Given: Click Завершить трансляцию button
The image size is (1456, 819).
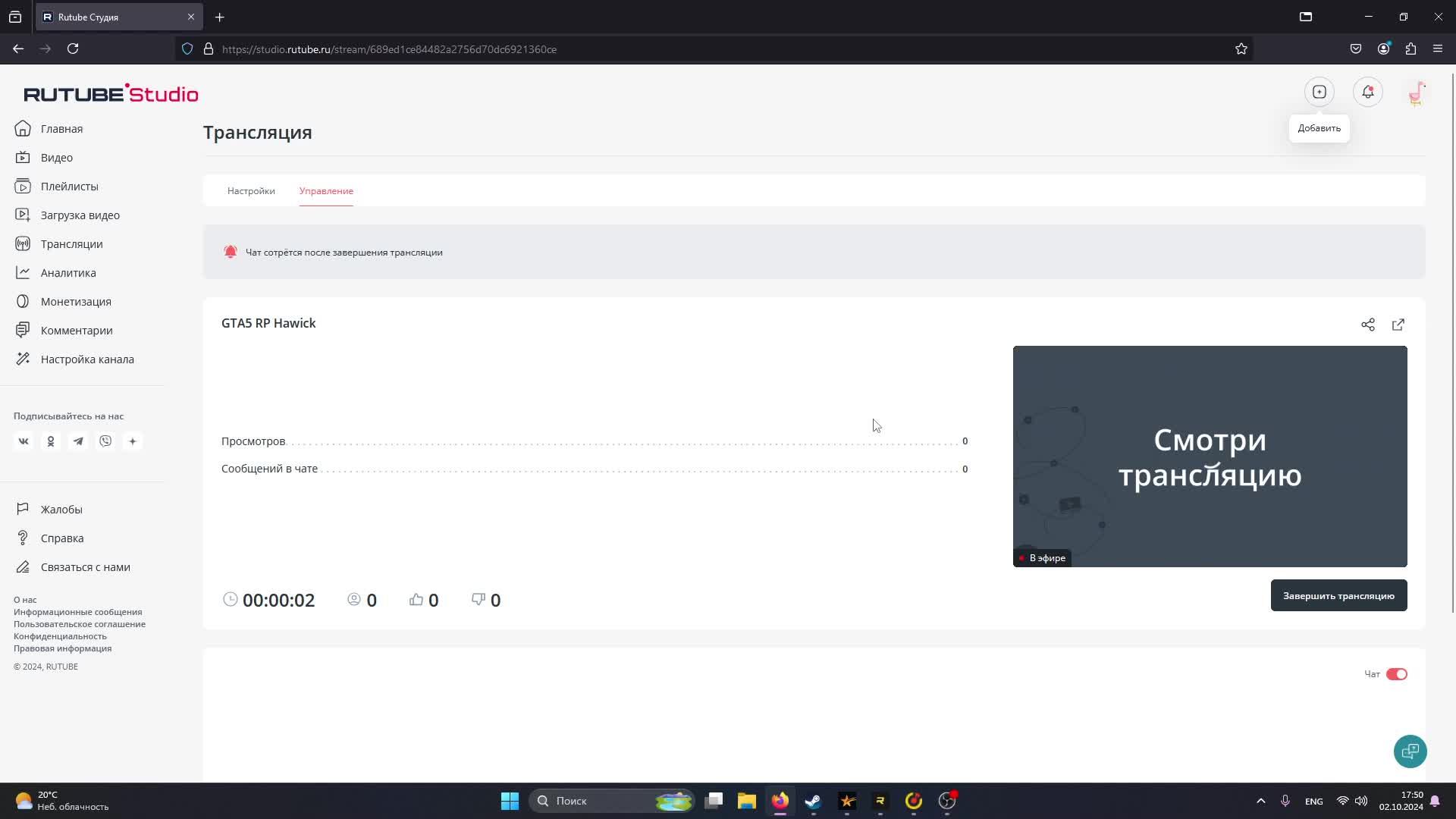Looking at the screenshot, I should click(1339, 596).
